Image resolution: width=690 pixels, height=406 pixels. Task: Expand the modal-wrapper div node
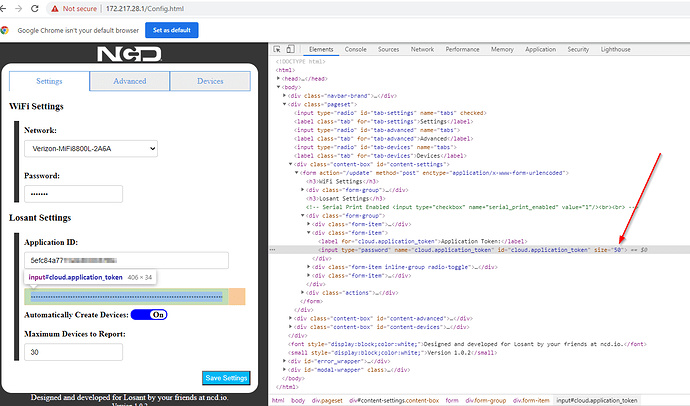click(x=285, y=370)
